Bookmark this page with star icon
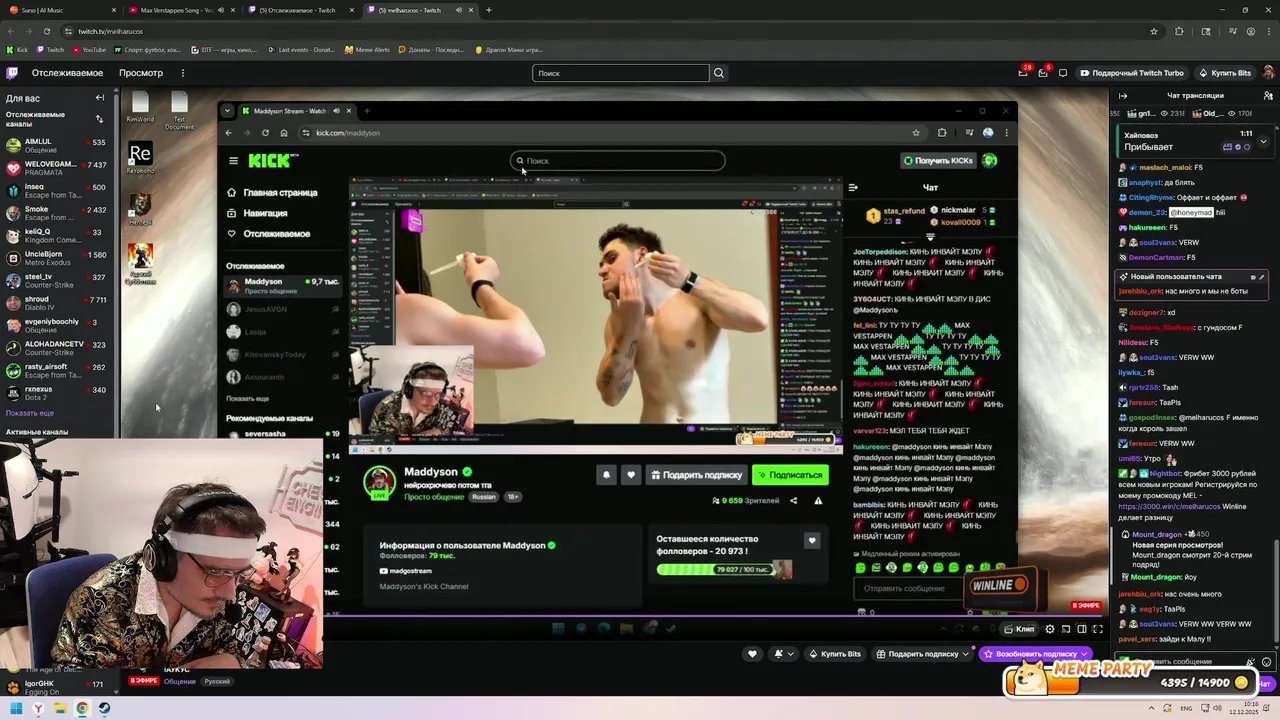This screenshot has width=1280, height=720. [1154, 31]
